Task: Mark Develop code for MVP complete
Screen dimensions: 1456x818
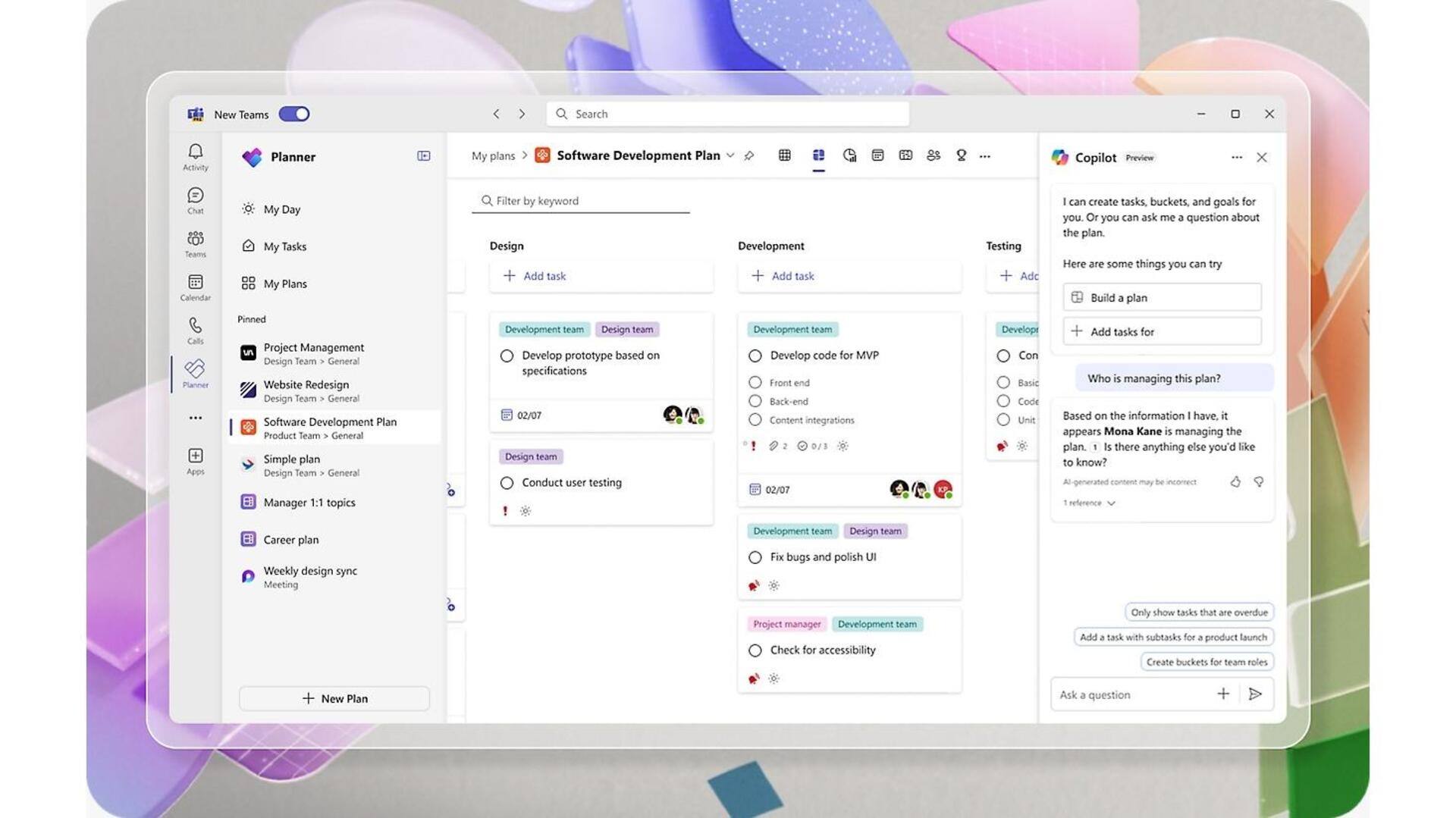Action: (755, 356)
